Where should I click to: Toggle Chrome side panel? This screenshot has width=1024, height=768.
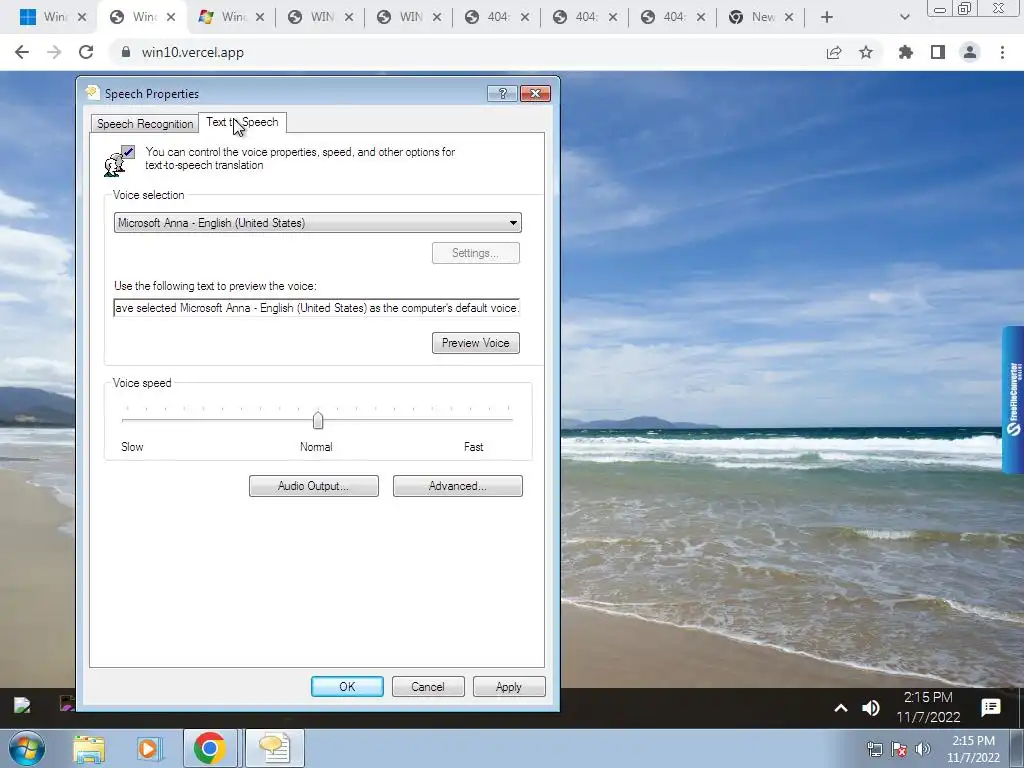(x=938, y=52)
